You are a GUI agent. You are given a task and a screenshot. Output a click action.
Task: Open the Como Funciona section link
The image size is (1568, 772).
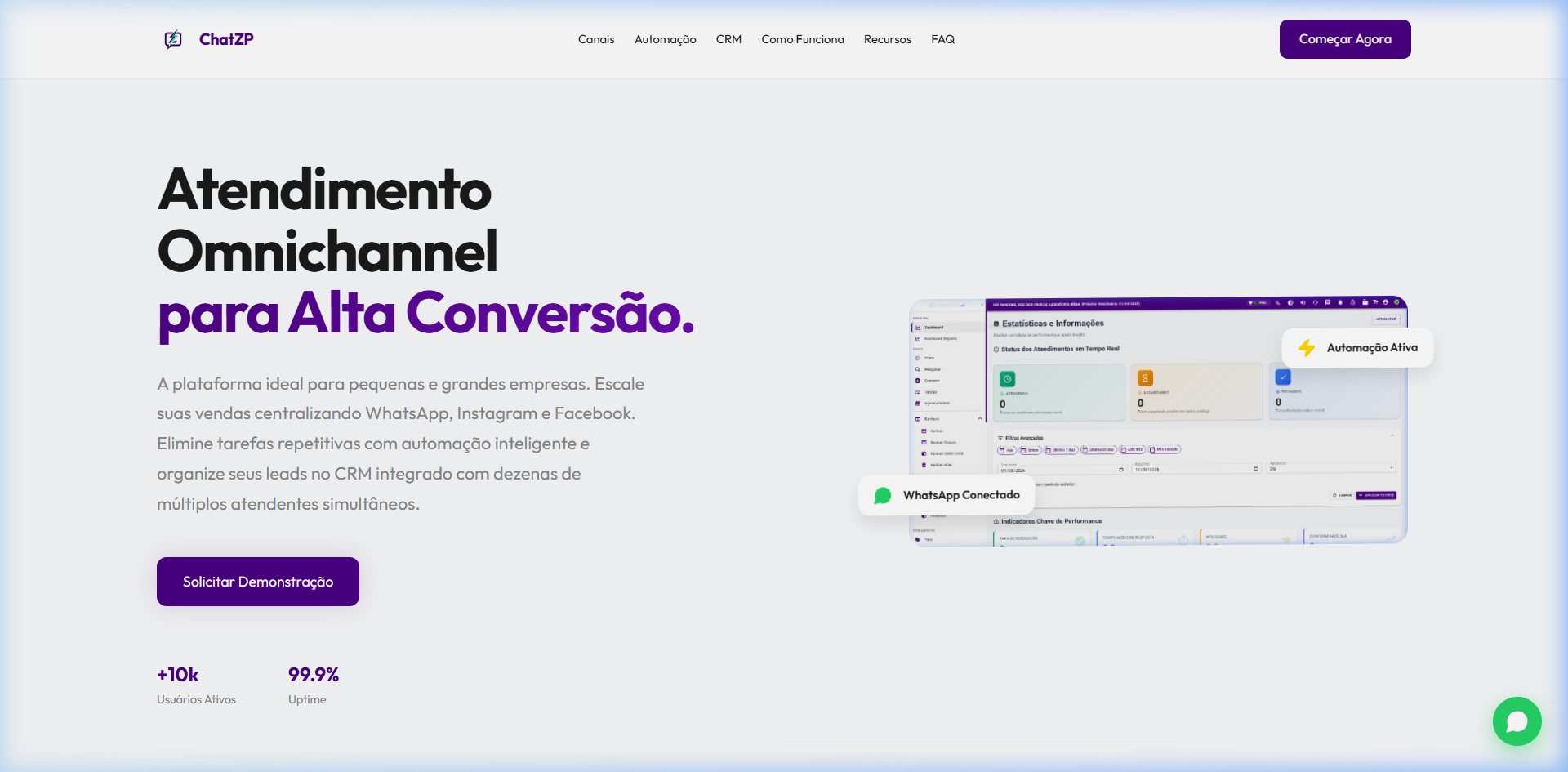pyautogui.click(x=803, y=39)
